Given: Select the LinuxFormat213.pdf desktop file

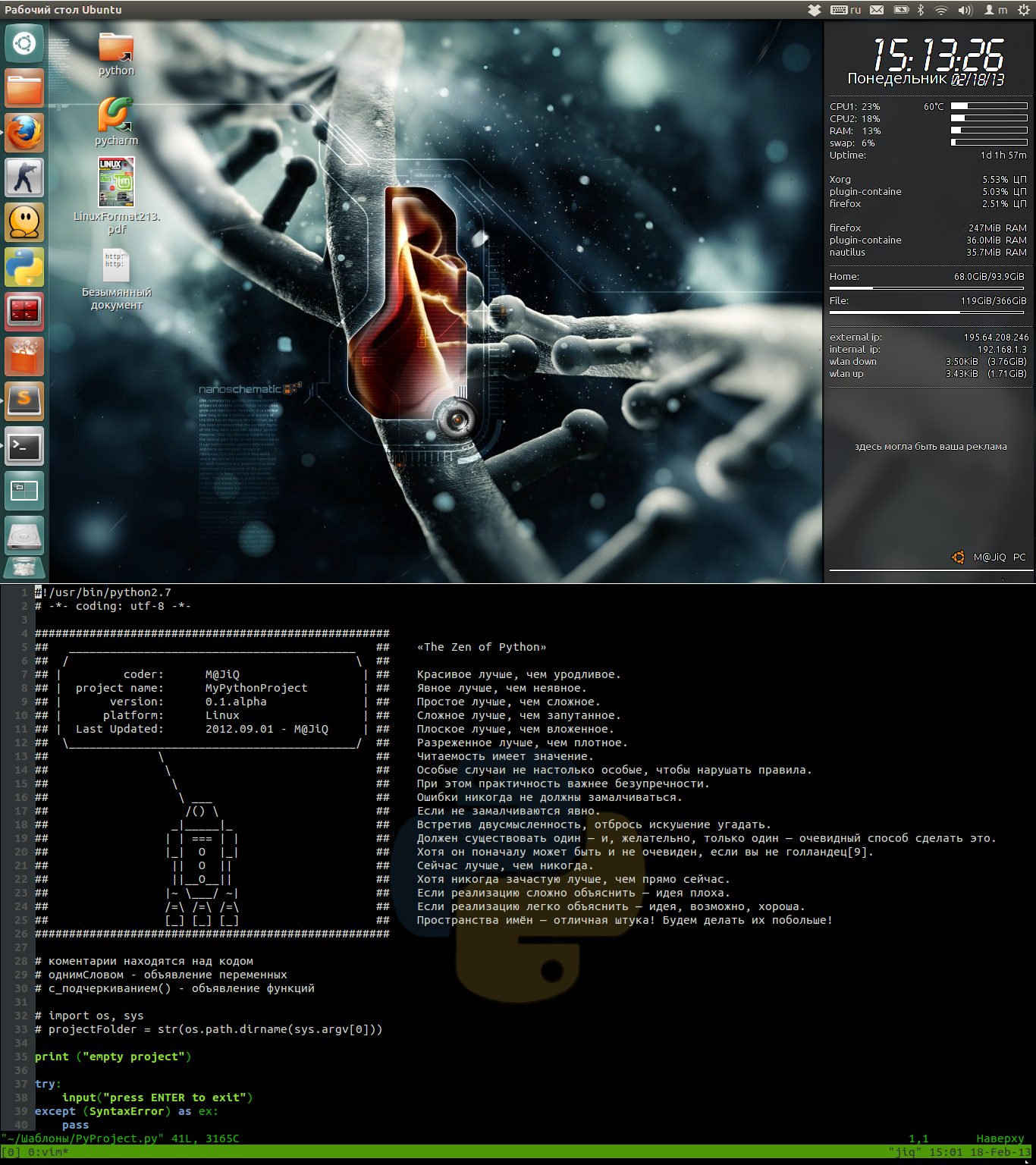Looking at the screenshot, I should 116,196.
